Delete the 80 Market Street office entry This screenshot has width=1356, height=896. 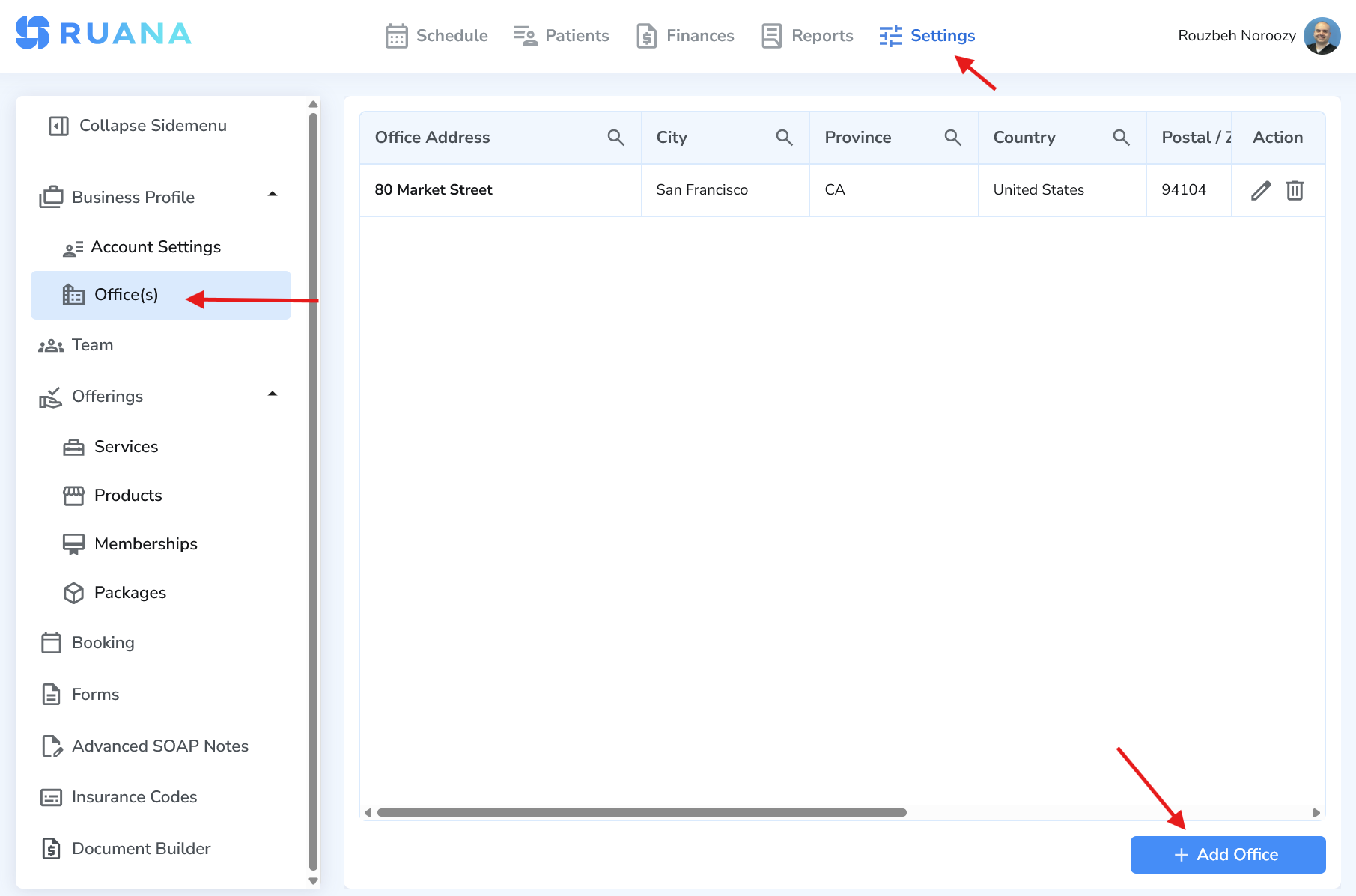(1295, 190)
